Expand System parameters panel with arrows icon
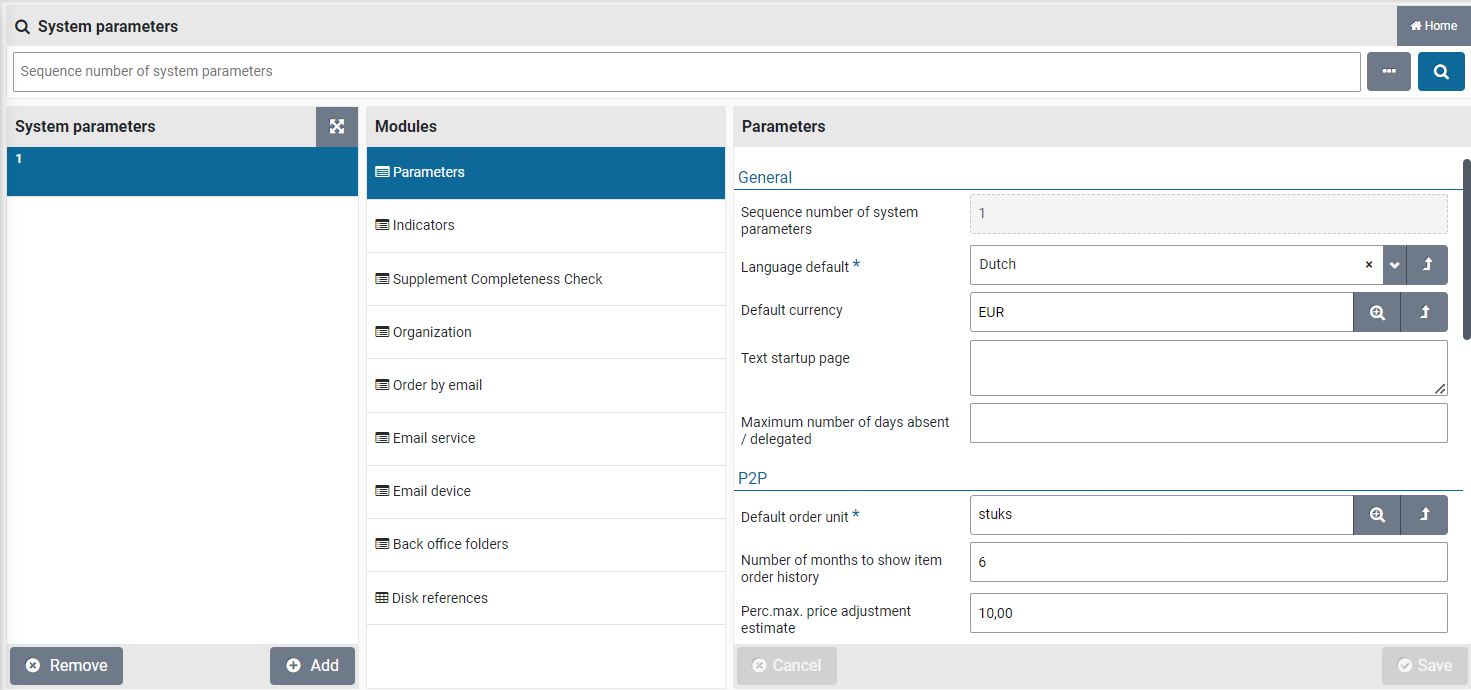 [x=337, y=127]
